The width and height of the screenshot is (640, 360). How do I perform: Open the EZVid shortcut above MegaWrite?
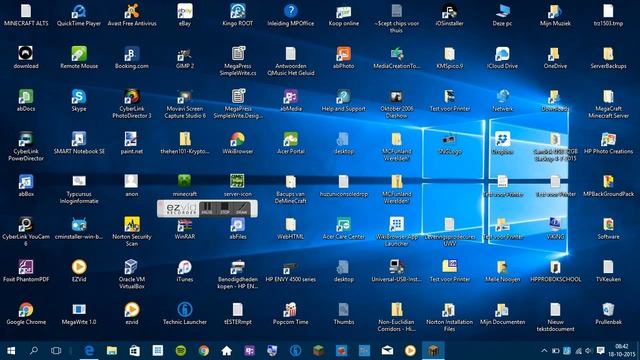[x=79, y=271]
